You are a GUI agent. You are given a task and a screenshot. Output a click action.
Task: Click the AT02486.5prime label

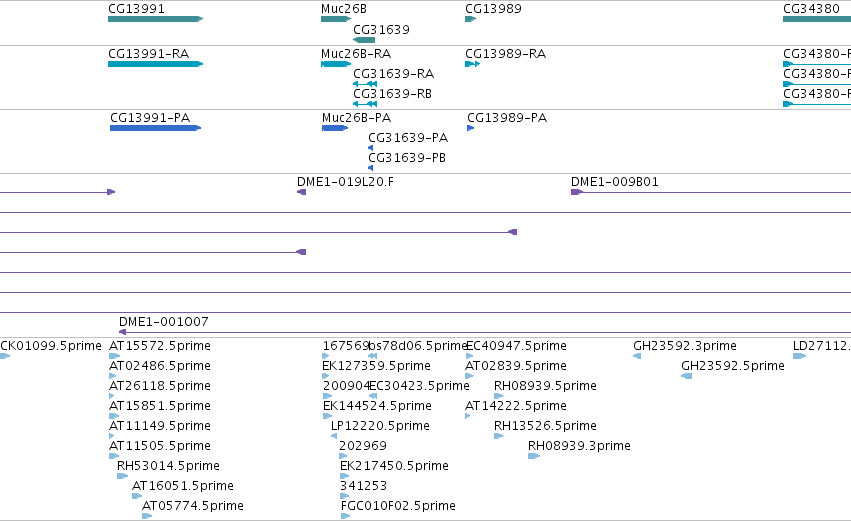point(160,366)
